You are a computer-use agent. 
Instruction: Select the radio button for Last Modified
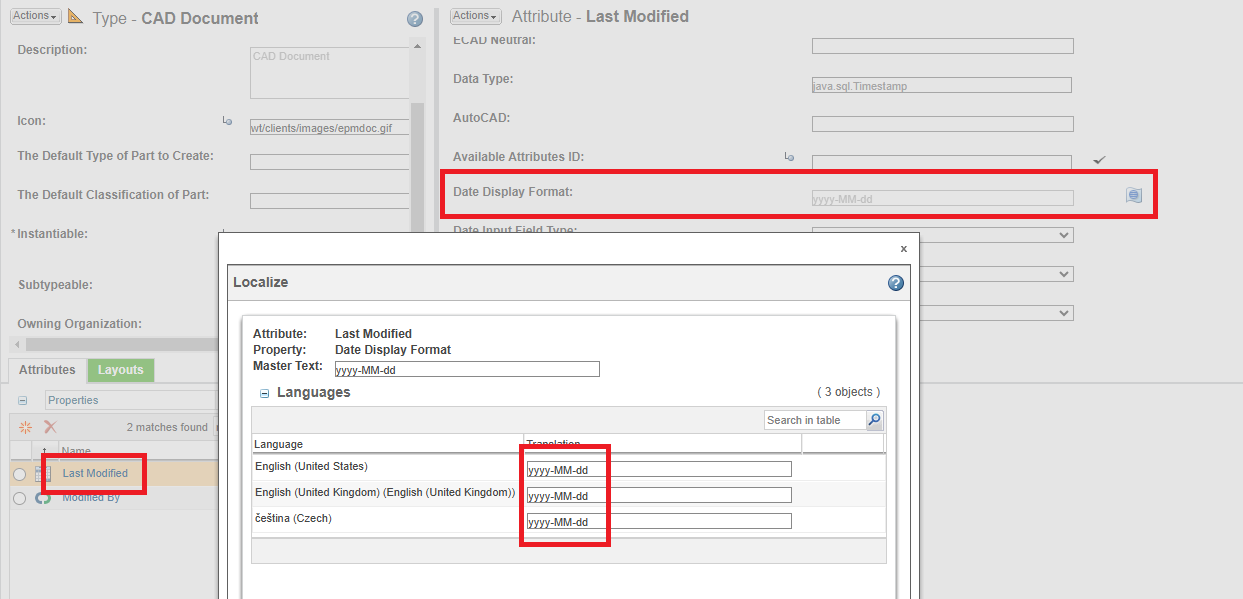click(x=19, y=473)
